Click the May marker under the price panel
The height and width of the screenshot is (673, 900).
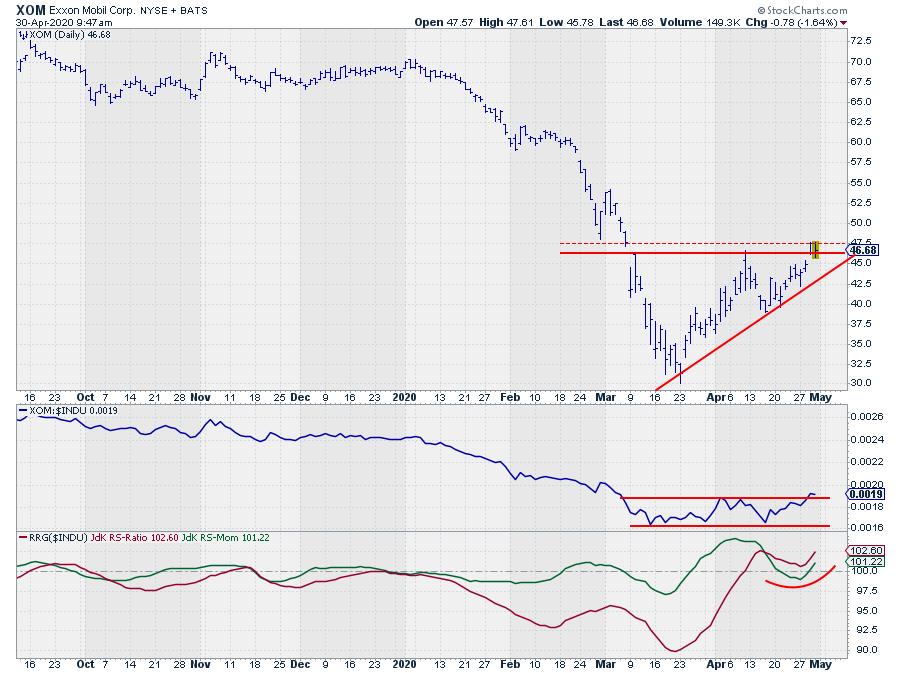(x=821, y=397)
